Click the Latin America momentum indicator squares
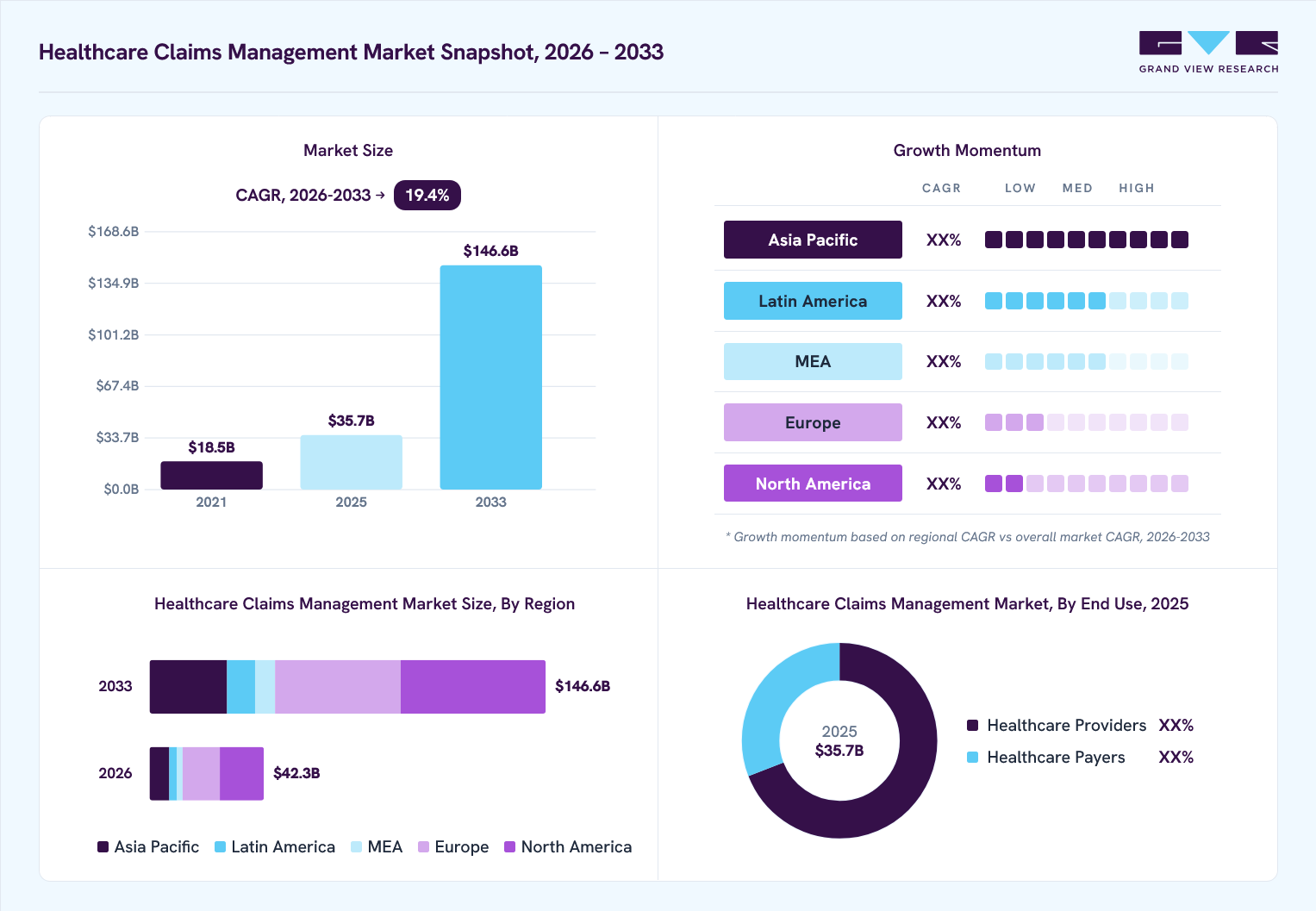This screenshot has width=1316, height=911. point(1087,301)
